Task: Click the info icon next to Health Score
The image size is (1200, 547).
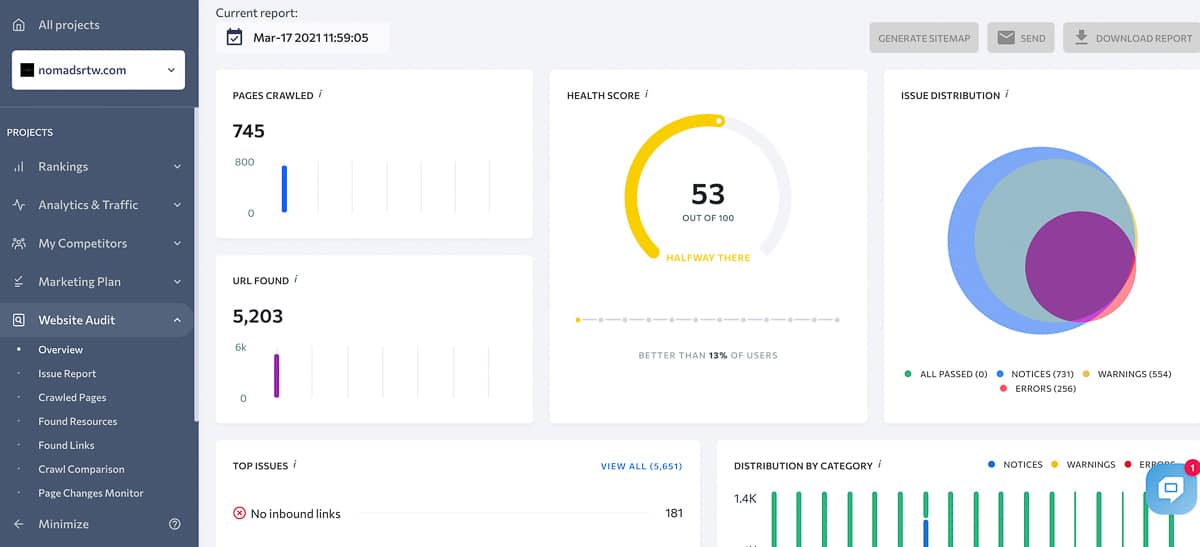Action: click(x=646, y=94)
